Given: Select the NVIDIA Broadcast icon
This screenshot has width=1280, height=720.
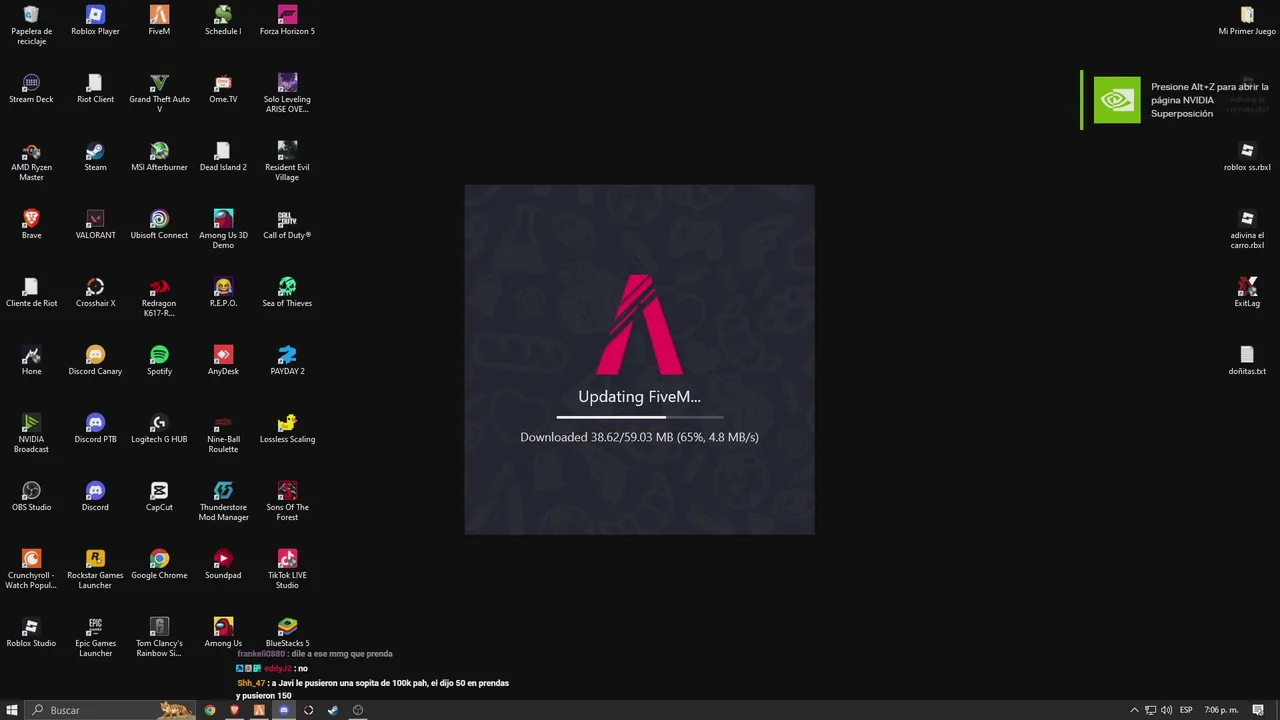Looking at the screenshot, I should (31, 433).
